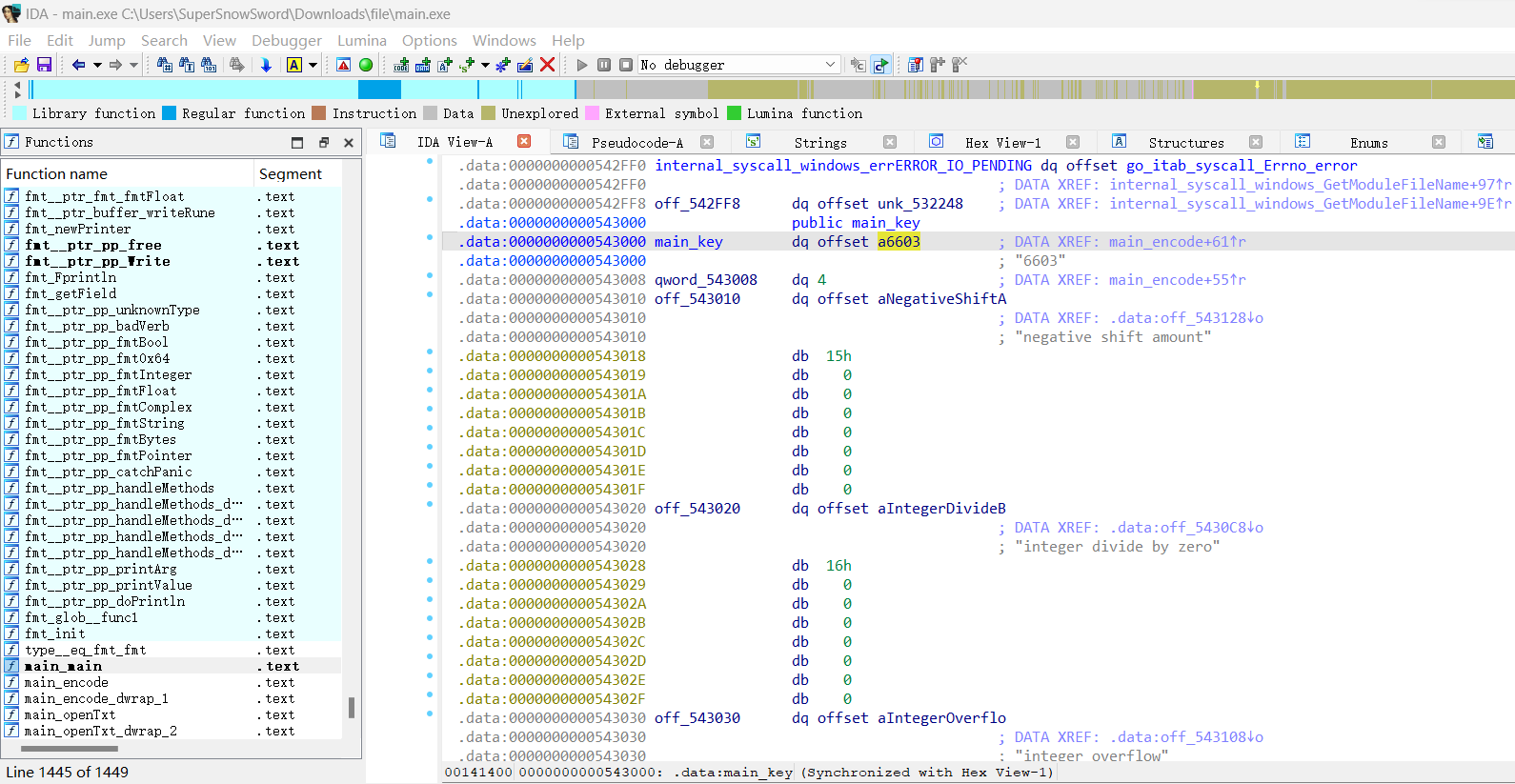The image size is (1515, 784).
Task: Click the green circle toolbar icon
Action: click(366, 65)
